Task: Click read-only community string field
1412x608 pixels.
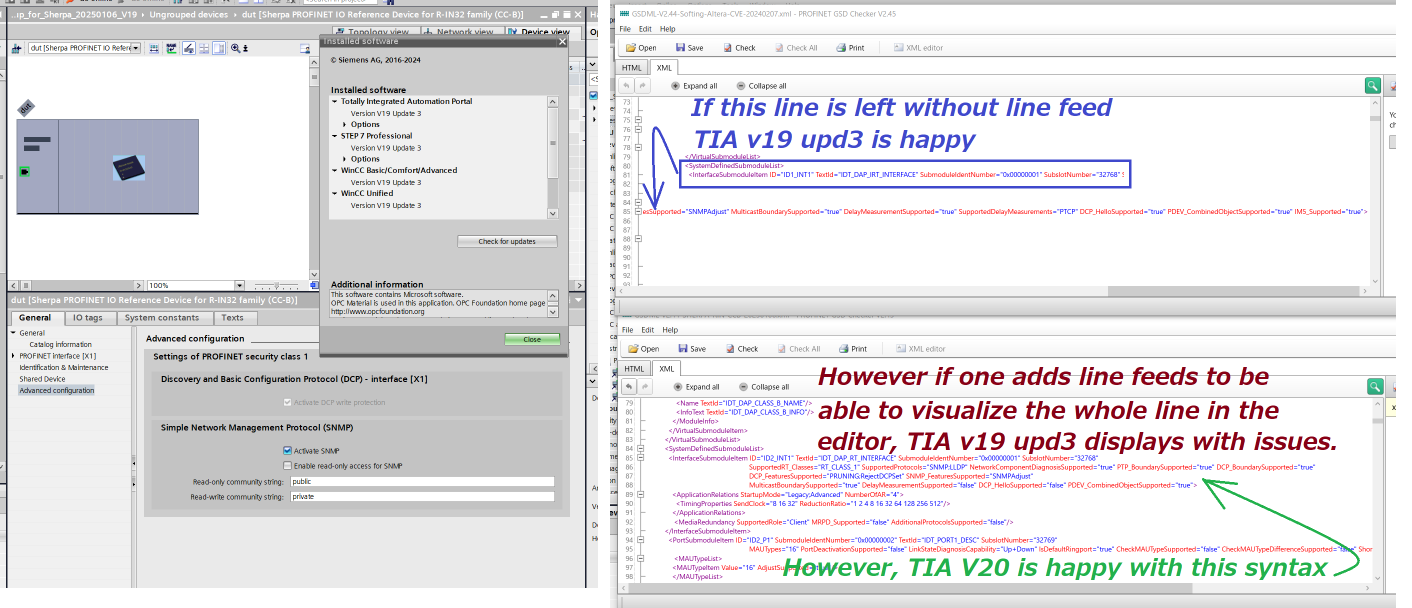Action: tap(421, 481)
